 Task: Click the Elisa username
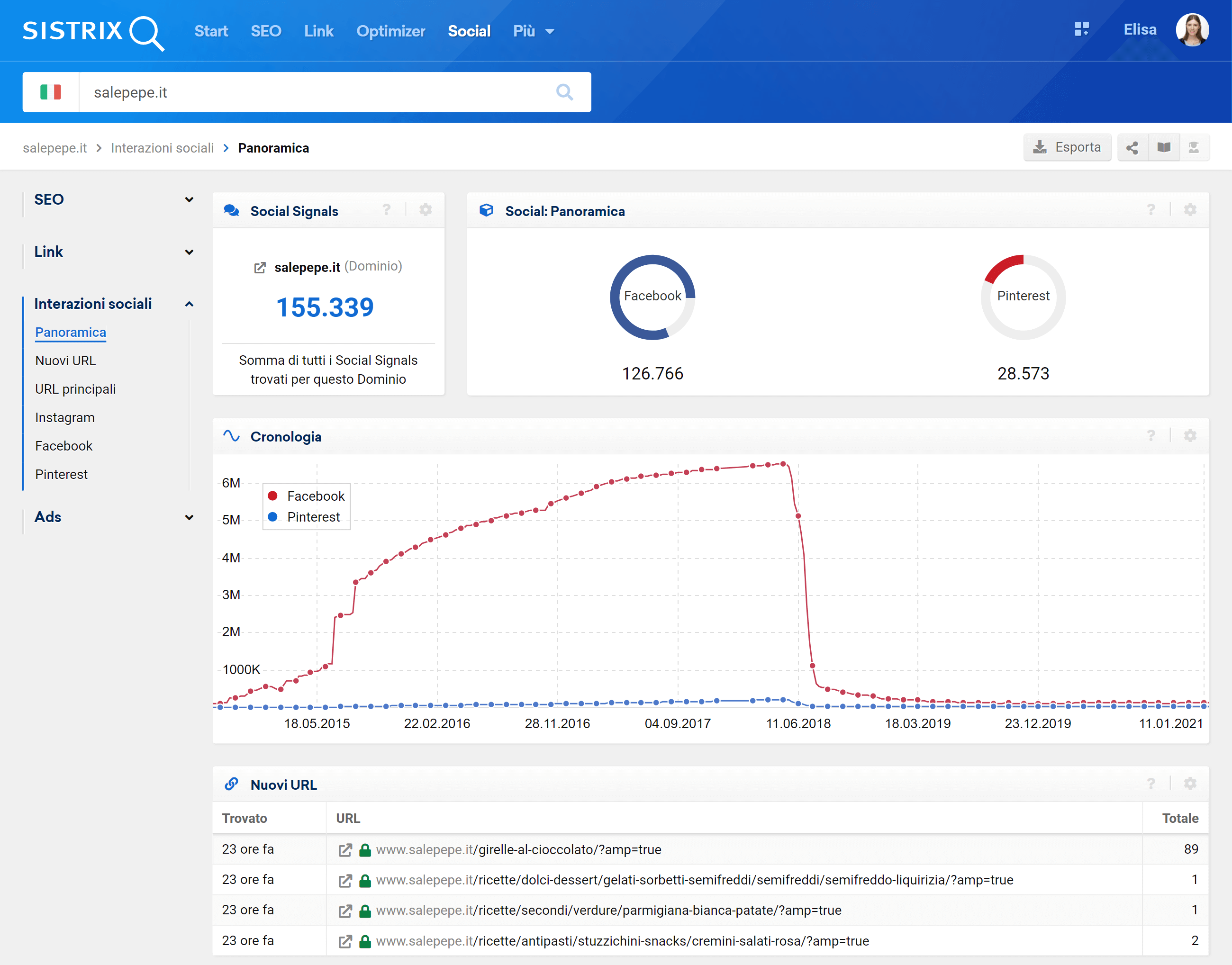1140,29
